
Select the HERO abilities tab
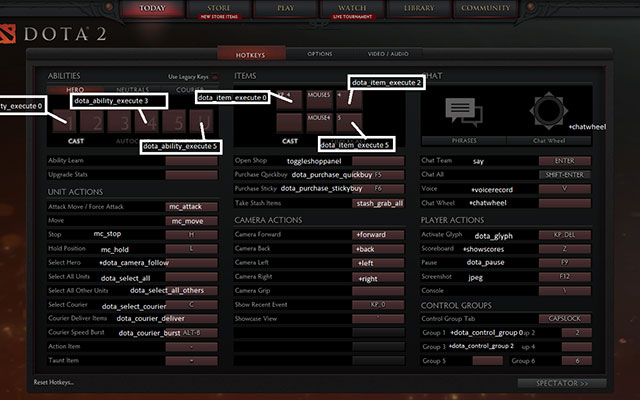pyautogui.click(x=75, y=89)
